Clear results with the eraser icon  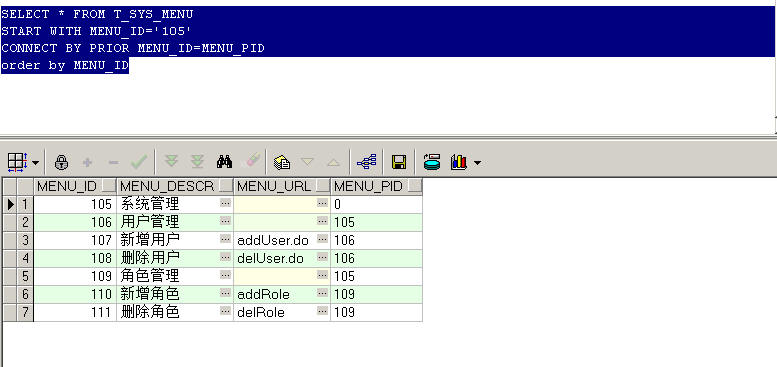click(251, 161)
